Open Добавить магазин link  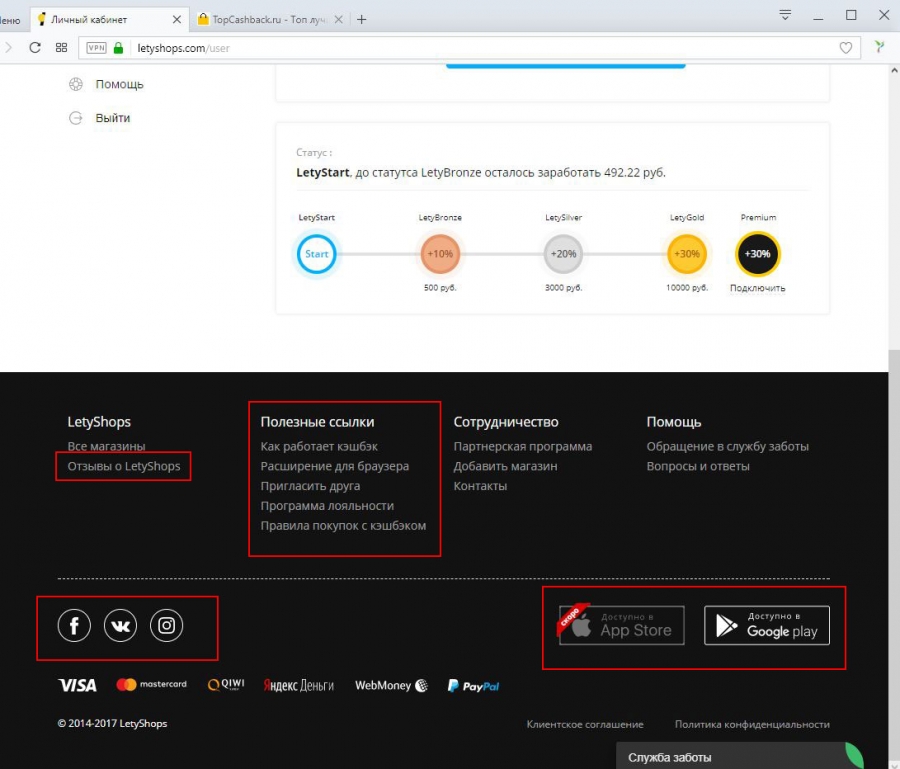click(505, 466)
